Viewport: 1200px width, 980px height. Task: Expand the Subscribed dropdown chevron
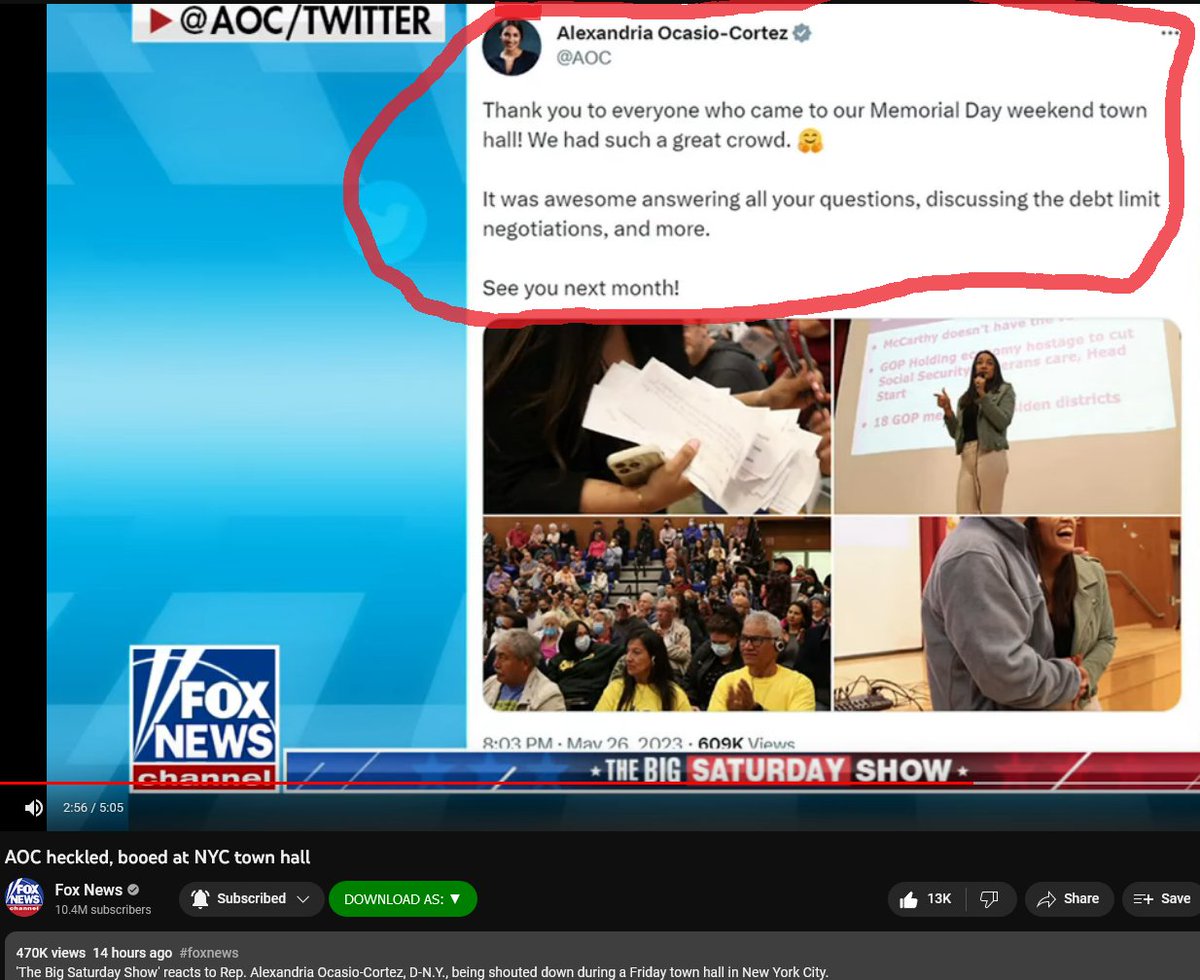(x=304, y=898)
